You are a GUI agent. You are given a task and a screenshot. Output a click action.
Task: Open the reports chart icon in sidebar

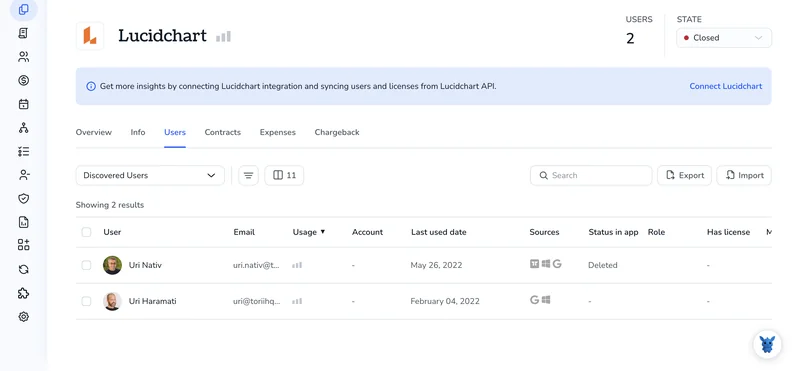[x=23, y=222]
